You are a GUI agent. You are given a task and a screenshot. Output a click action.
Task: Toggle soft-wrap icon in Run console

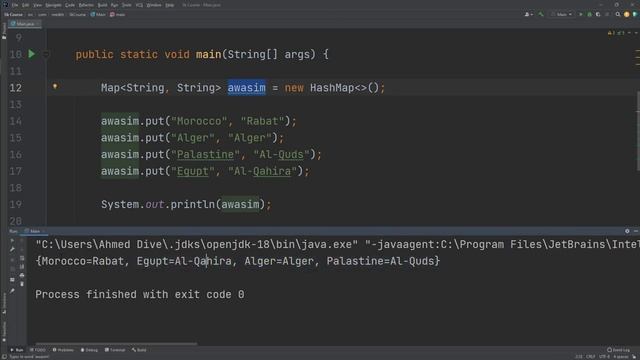22,258
